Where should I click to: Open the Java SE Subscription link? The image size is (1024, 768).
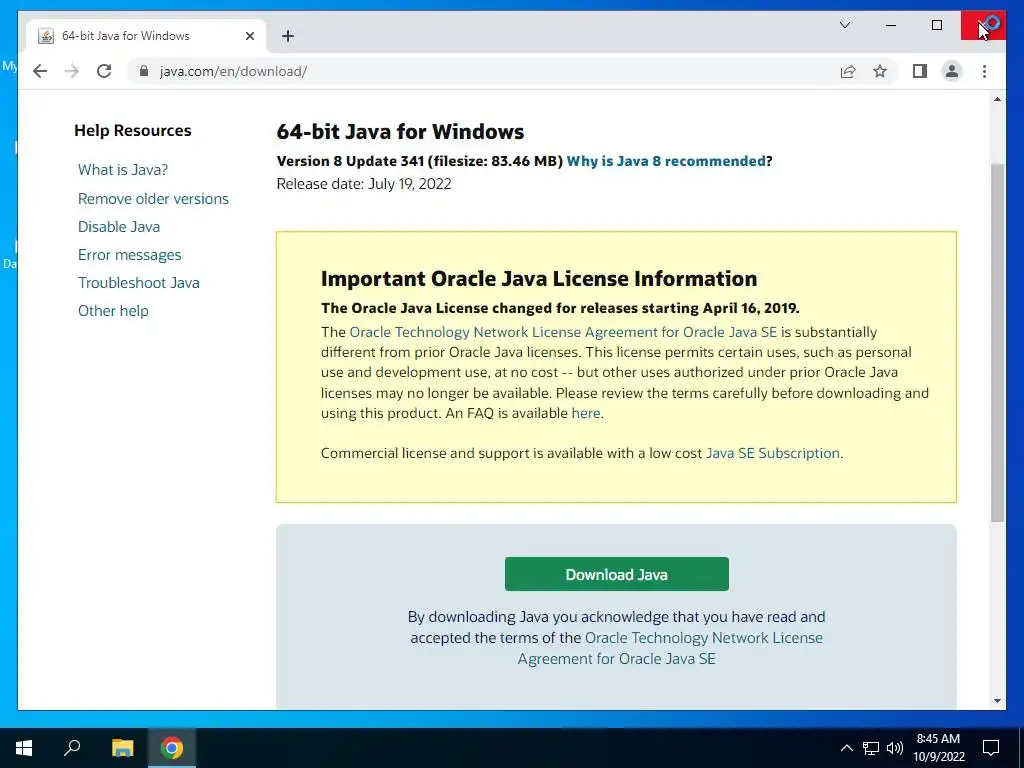click(773, 453)
